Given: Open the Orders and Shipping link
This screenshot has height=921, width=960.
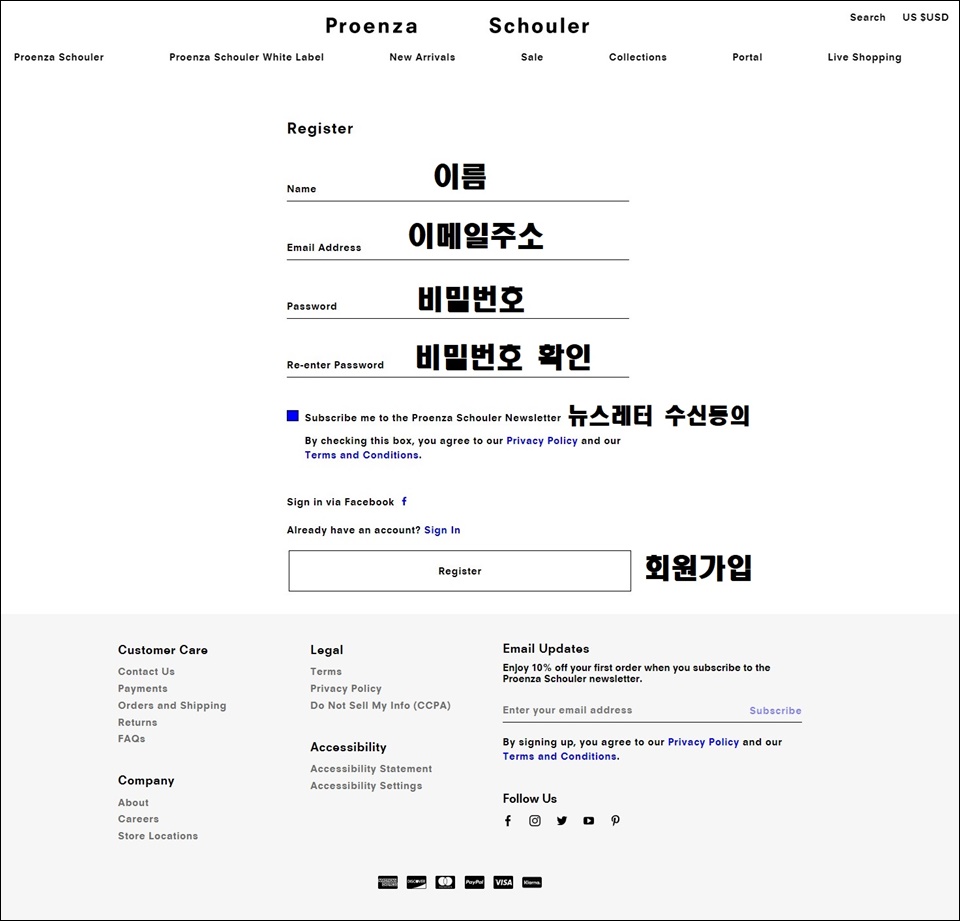Looking at the screenshot, I should [x=172, y=705].
